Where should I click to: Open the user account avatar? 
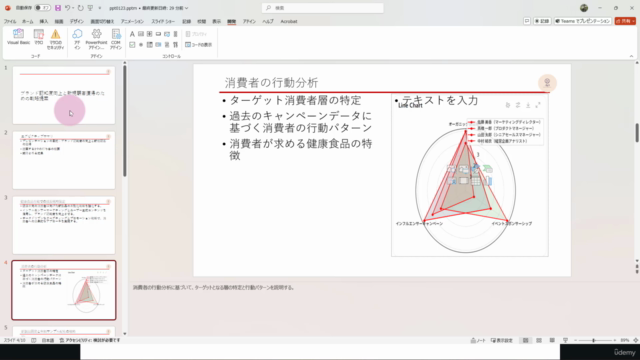click(x=584, y=8)
